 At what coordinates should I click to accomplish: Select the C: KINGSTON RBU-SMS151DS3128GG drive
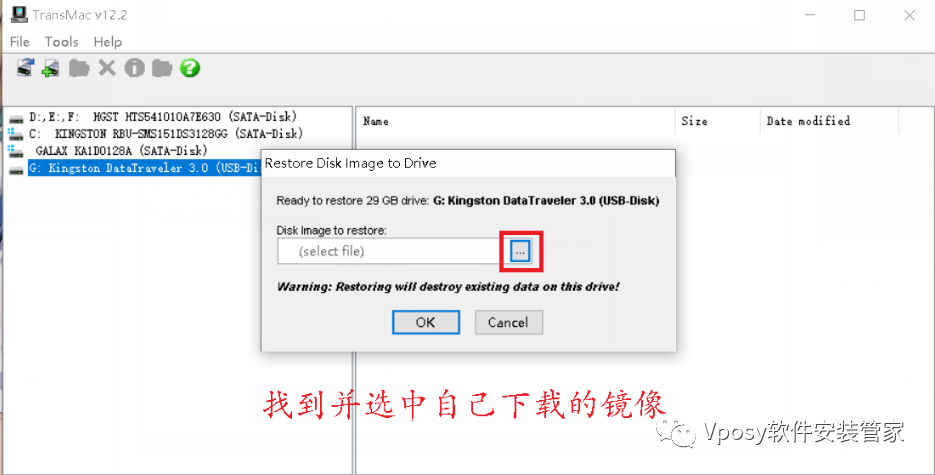[x=156, y=134]
